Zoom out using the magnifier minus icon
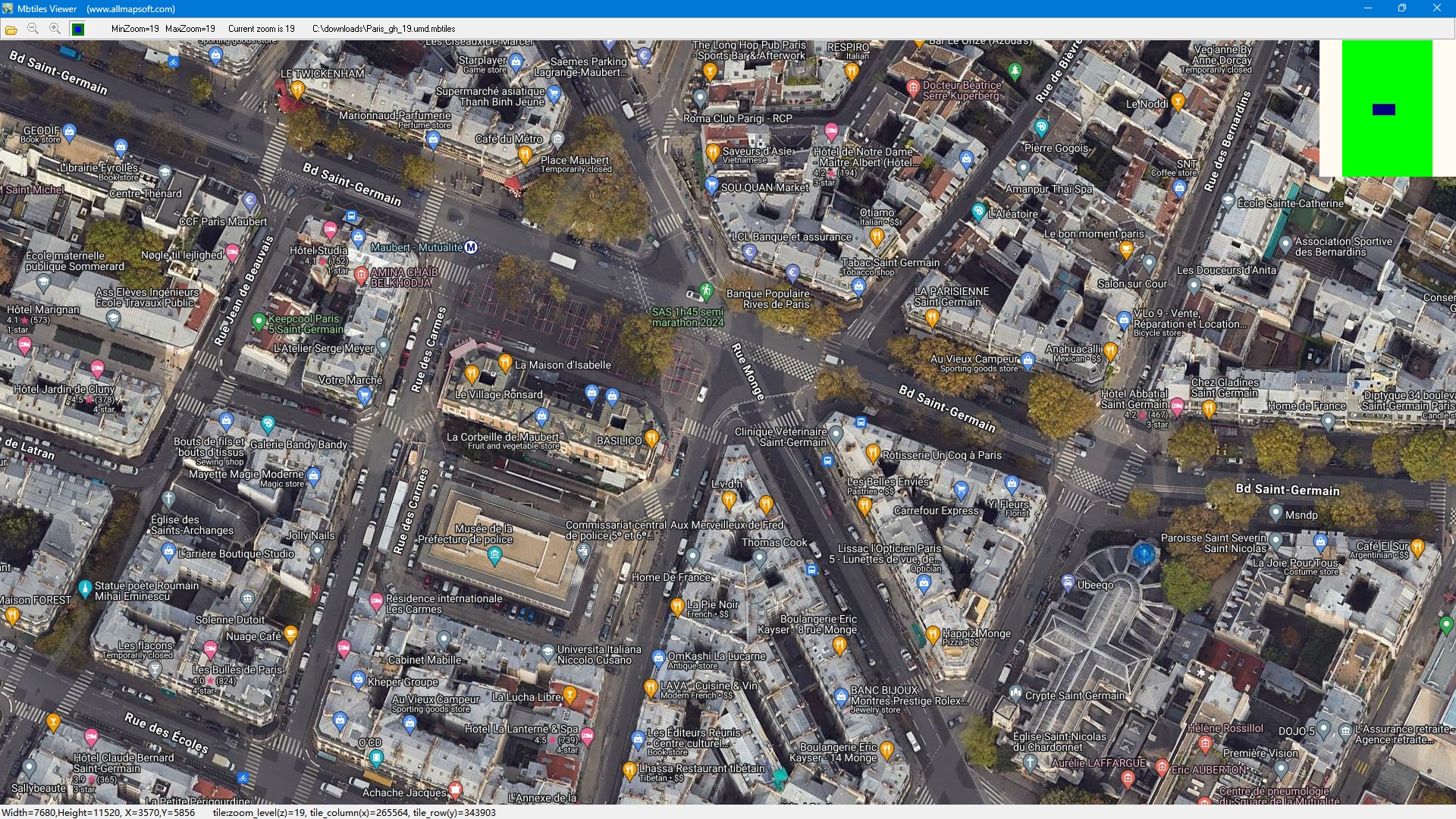The width and height of the screenshot is (1456, 819). tap(33, 29)
